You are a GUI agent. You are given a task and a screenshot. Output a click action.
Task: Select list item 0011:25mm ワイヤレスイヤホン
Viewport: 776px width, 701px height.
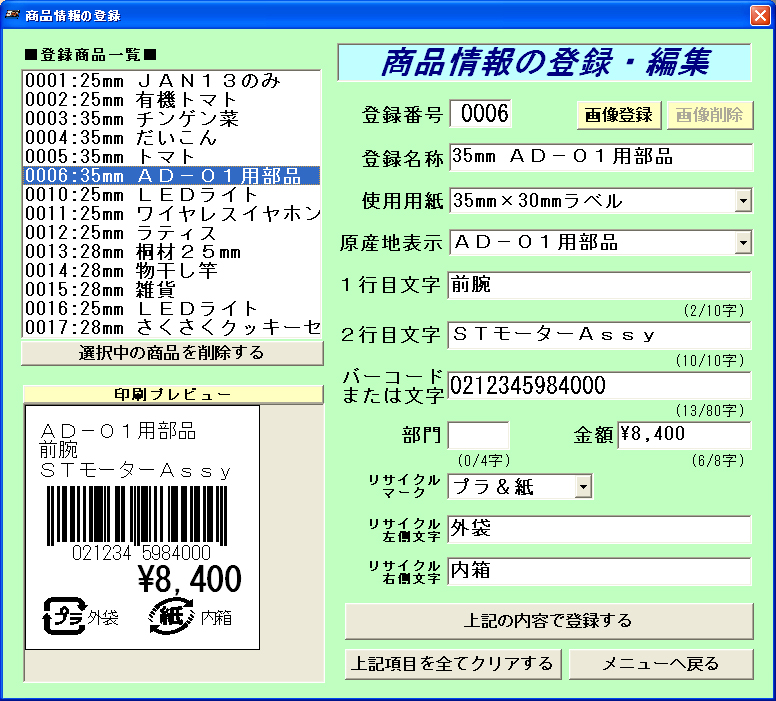point(172,213)
